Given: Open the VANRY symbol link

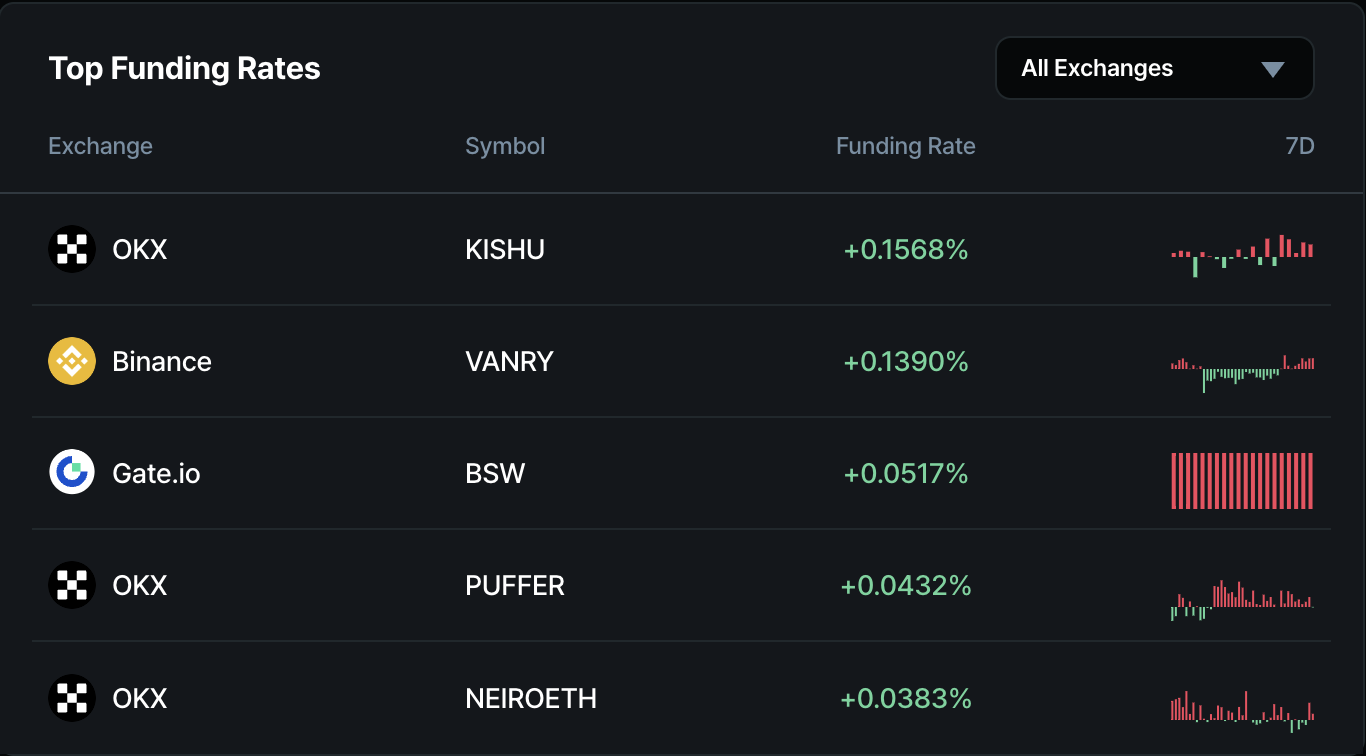Looking at the screenshot, I should [509, 361].
